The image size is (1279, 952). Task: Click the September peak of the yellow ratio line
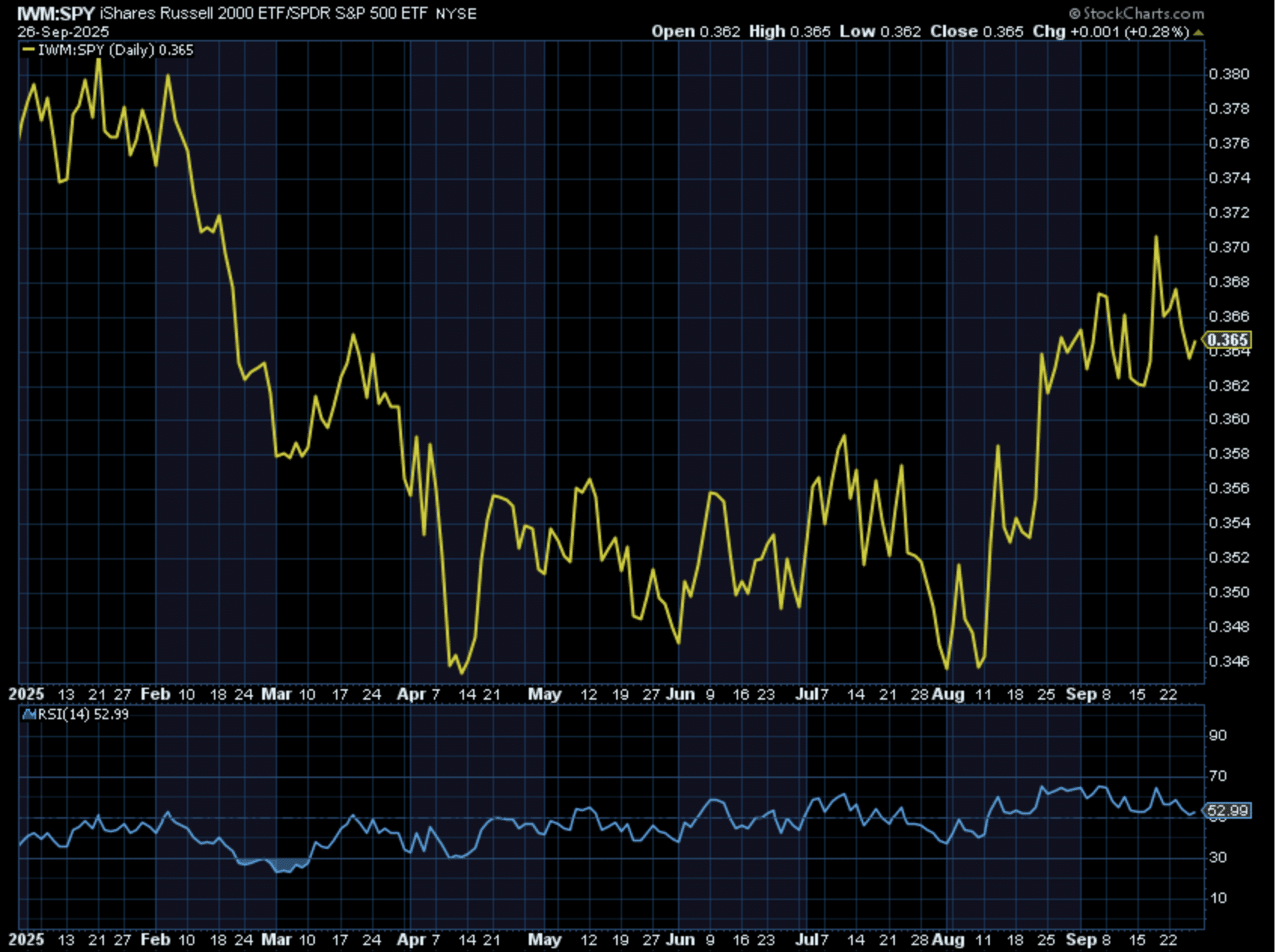[1155, 237]
